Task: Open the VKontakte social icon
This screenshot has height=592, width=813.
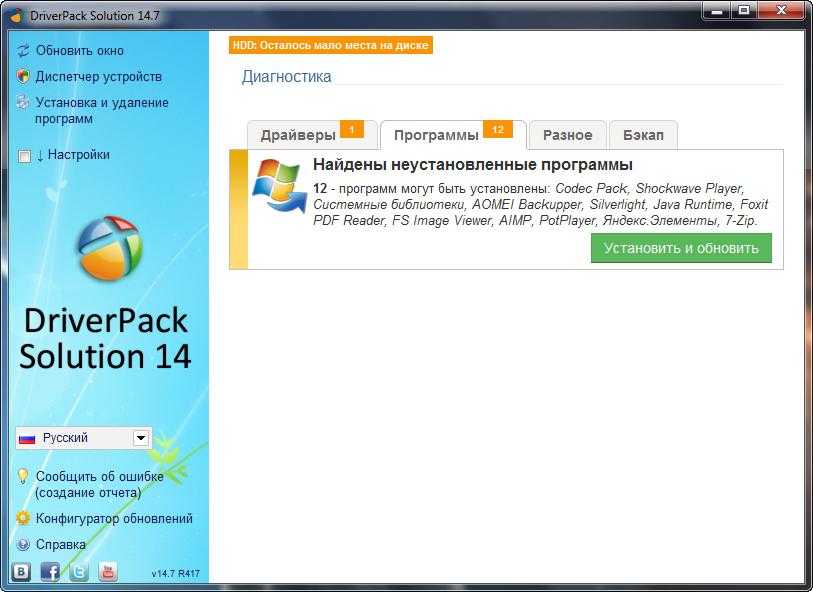Action: pyautogui.click(x=21, y=572)
